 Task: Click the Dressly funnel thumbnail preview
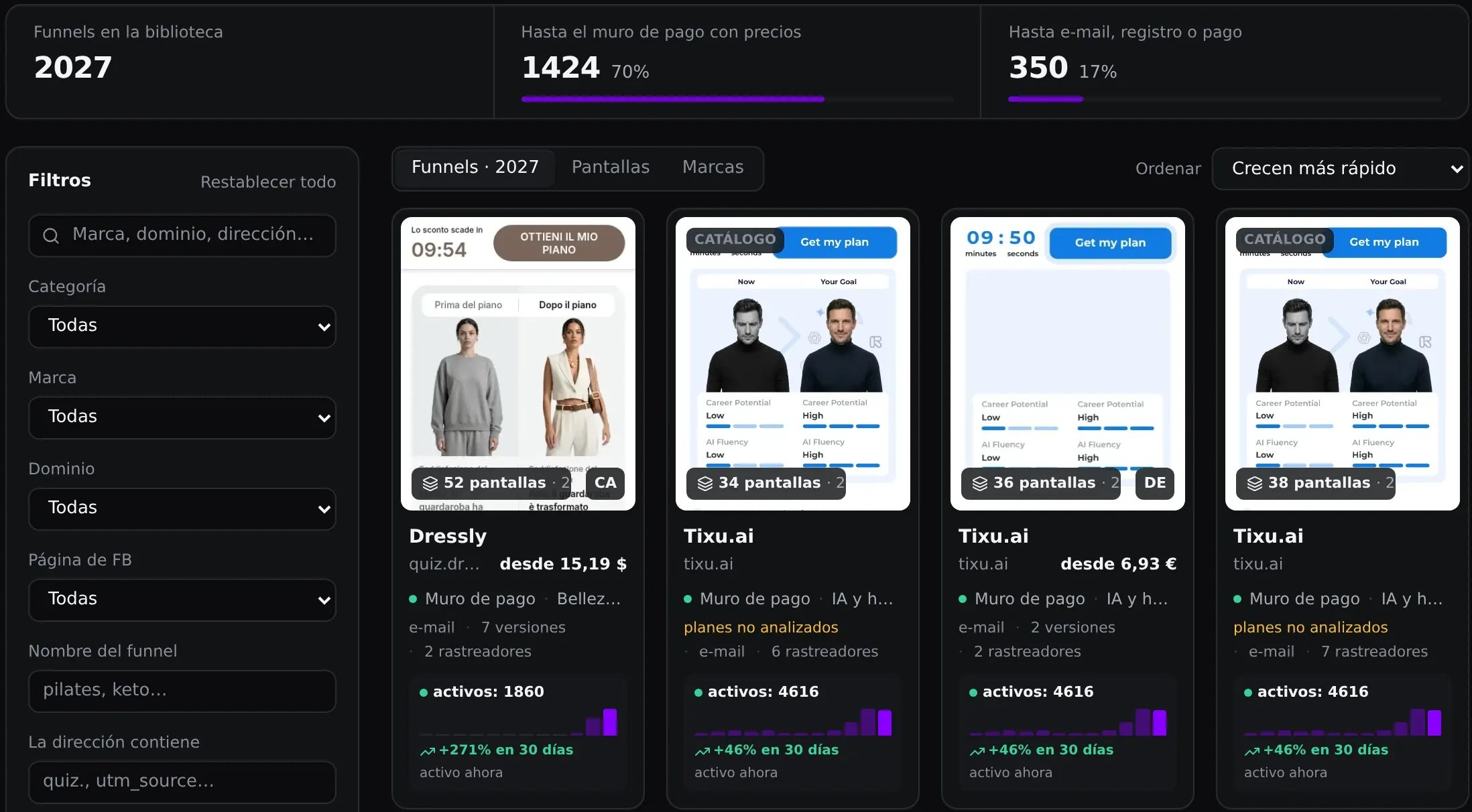(x=518, y=364)
